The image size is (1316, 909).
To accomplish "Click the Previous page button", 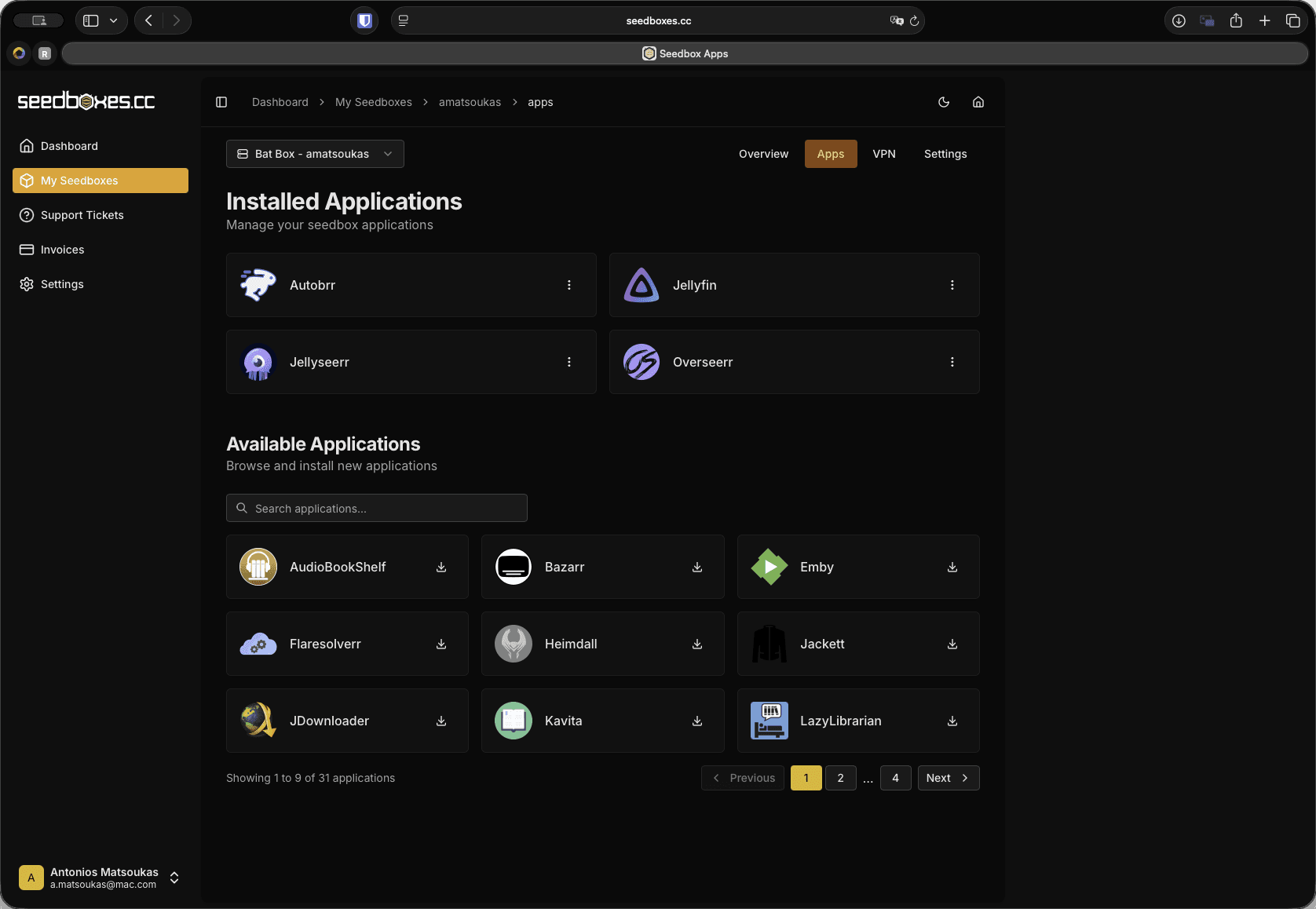I will (743, 778).
